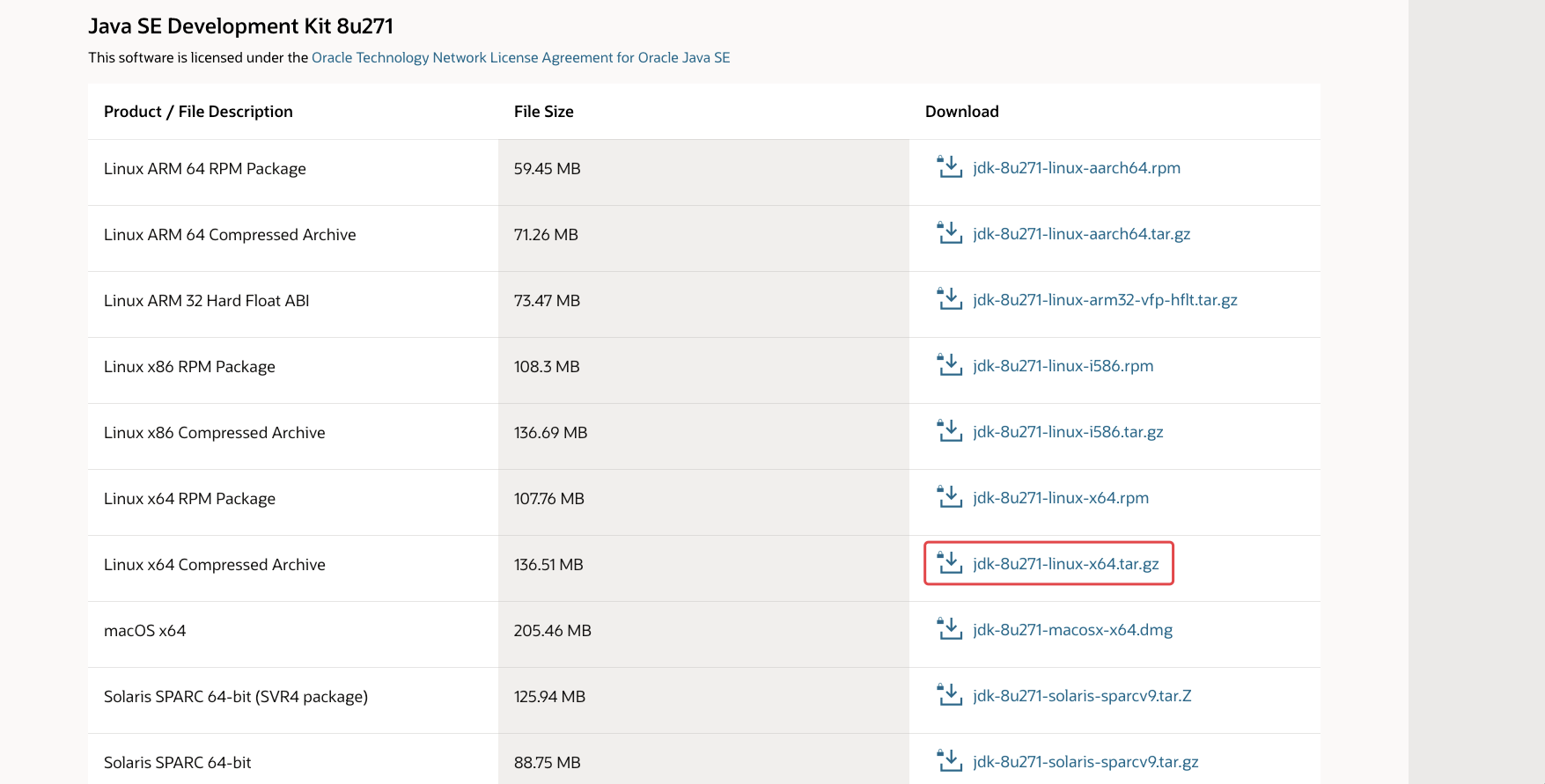Screen dimensions: 1545x784
Task: Select Linux x64 Compressed Archive text
Action: 215,565
